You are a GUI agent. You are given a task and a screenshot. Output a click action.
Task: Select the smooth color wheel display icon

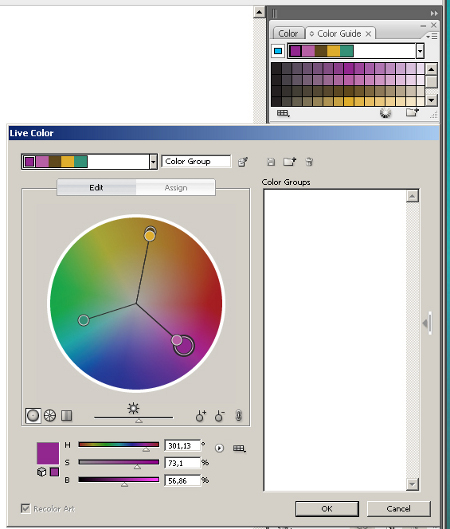pos(33,415)
